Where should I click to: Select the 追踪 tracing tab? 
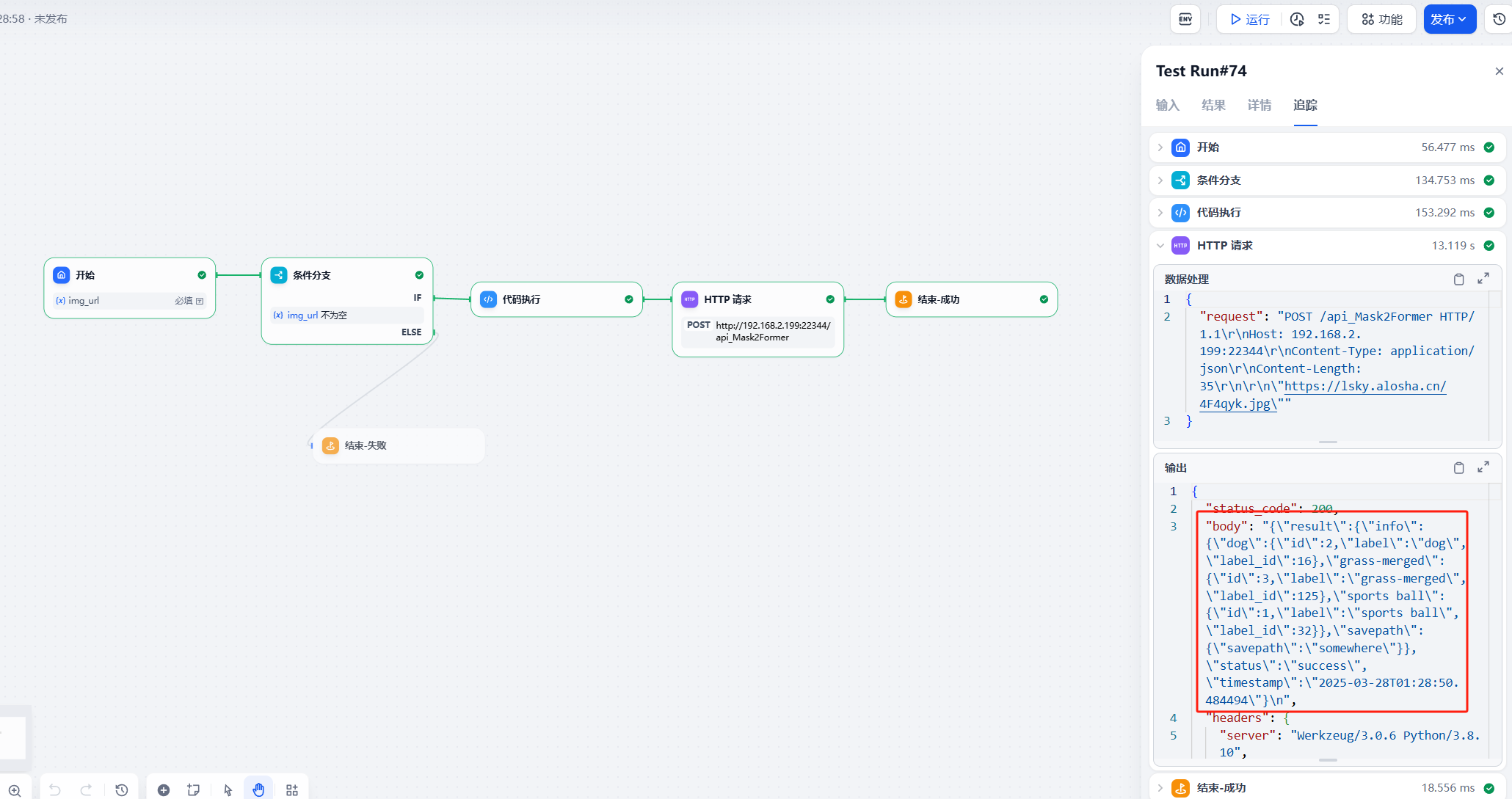[1305, 105]
